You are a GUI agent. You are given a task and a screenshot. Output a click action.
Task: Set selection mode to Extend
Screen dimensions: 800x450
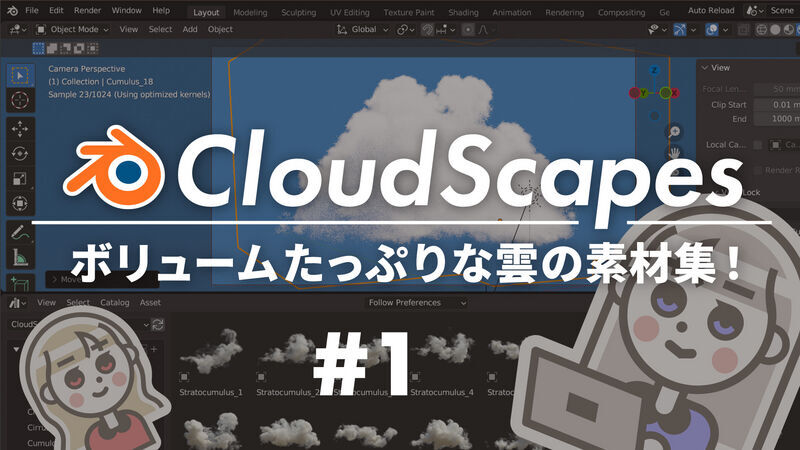52,48
